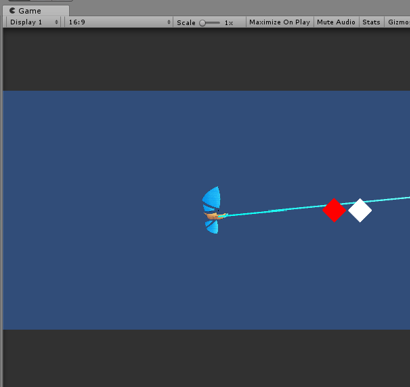Image resolution: width=410 pixels, height=387 pixels.
Task: Select the Game tab
Action: point(36,11)
